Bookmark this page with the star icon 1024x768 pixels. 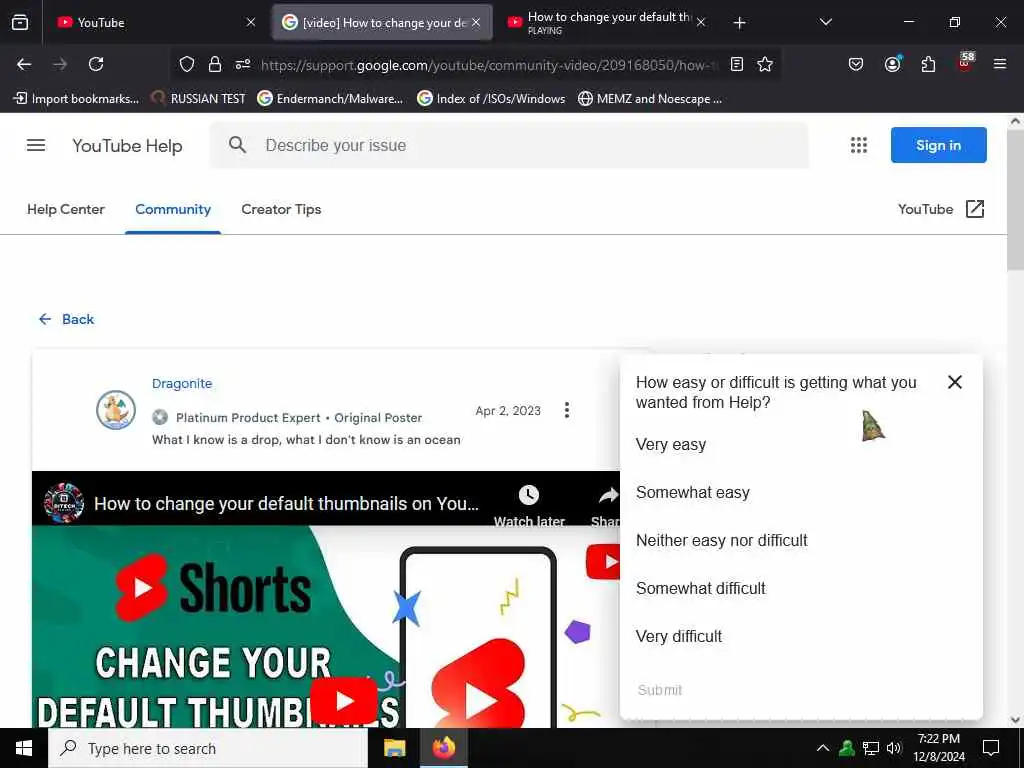(765, 64)
